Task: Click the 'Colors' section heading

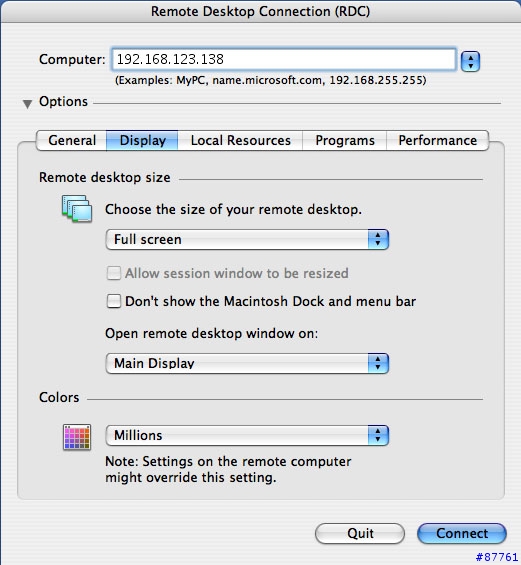Action: coord(59,397)
